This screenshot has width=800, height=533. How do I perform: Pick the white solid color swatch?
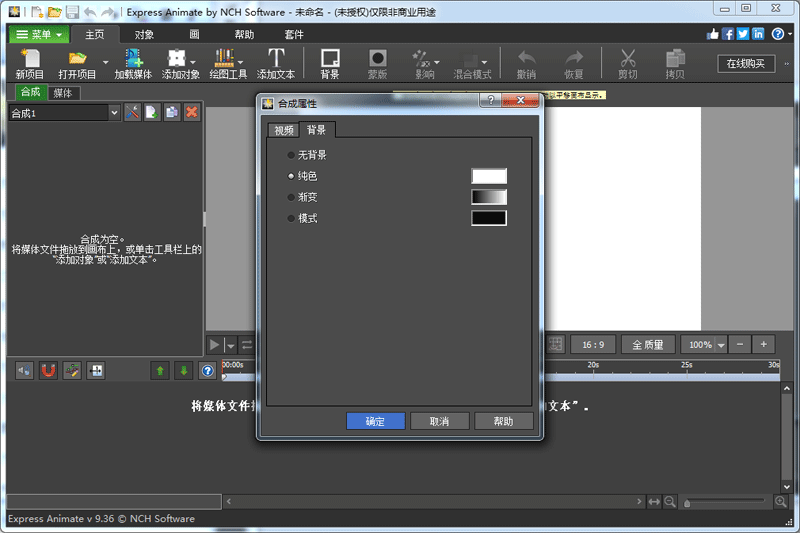click(489, 176)
